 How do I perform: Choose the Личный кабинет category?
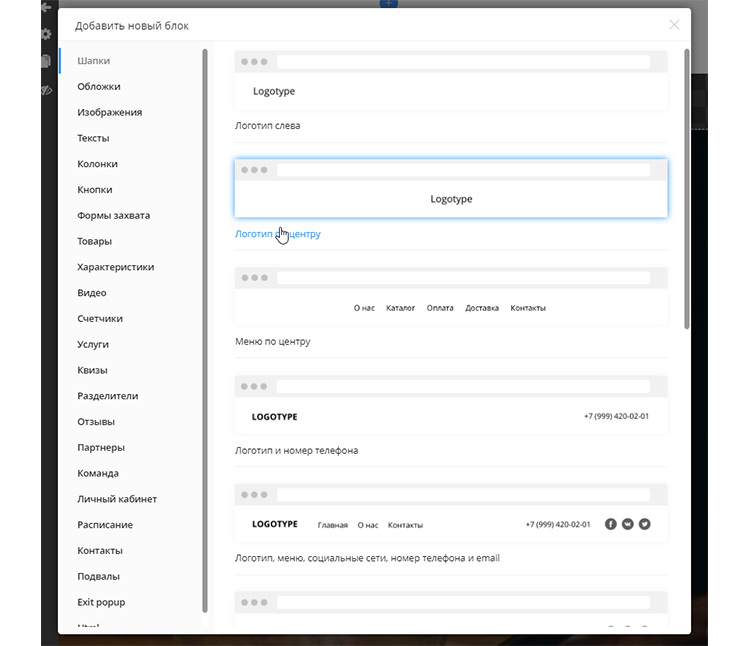[117, 499]
